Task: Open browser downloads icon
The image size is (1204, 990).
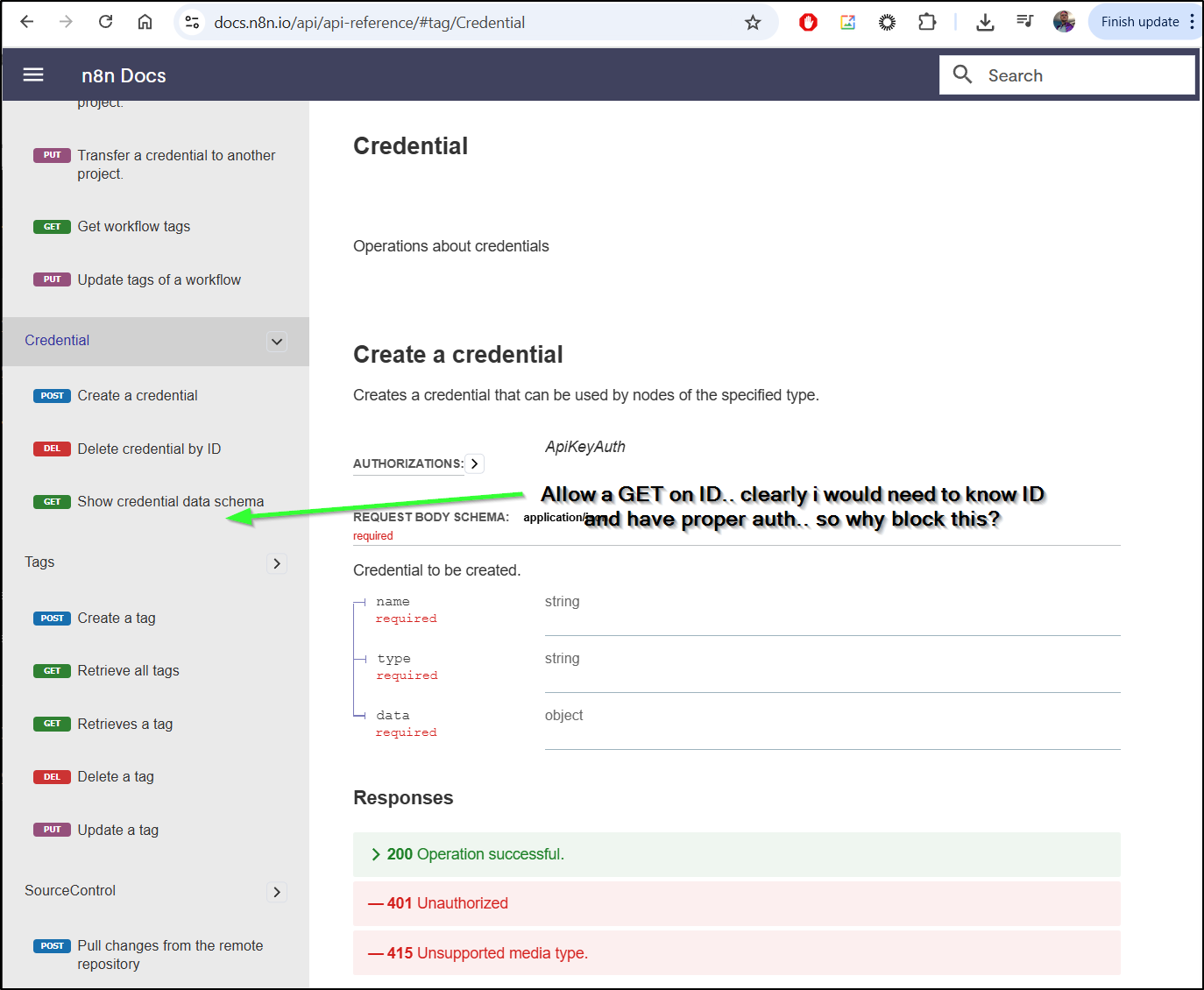Action: coord(985,23)
